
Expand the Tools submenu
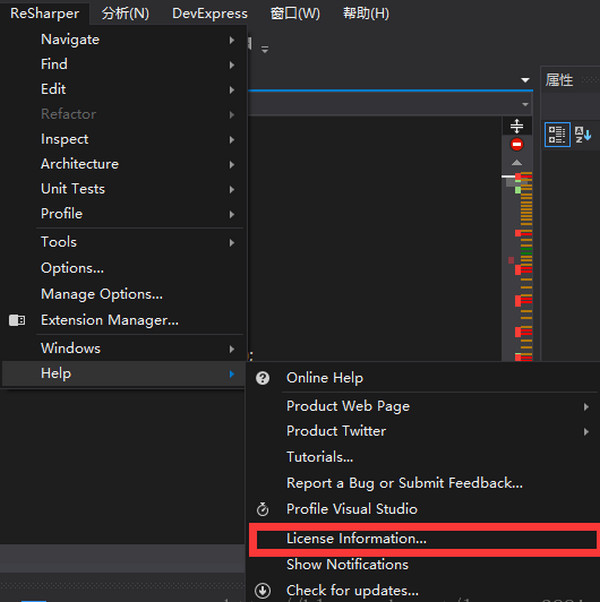pyautogui.click(x=232, y=243)
